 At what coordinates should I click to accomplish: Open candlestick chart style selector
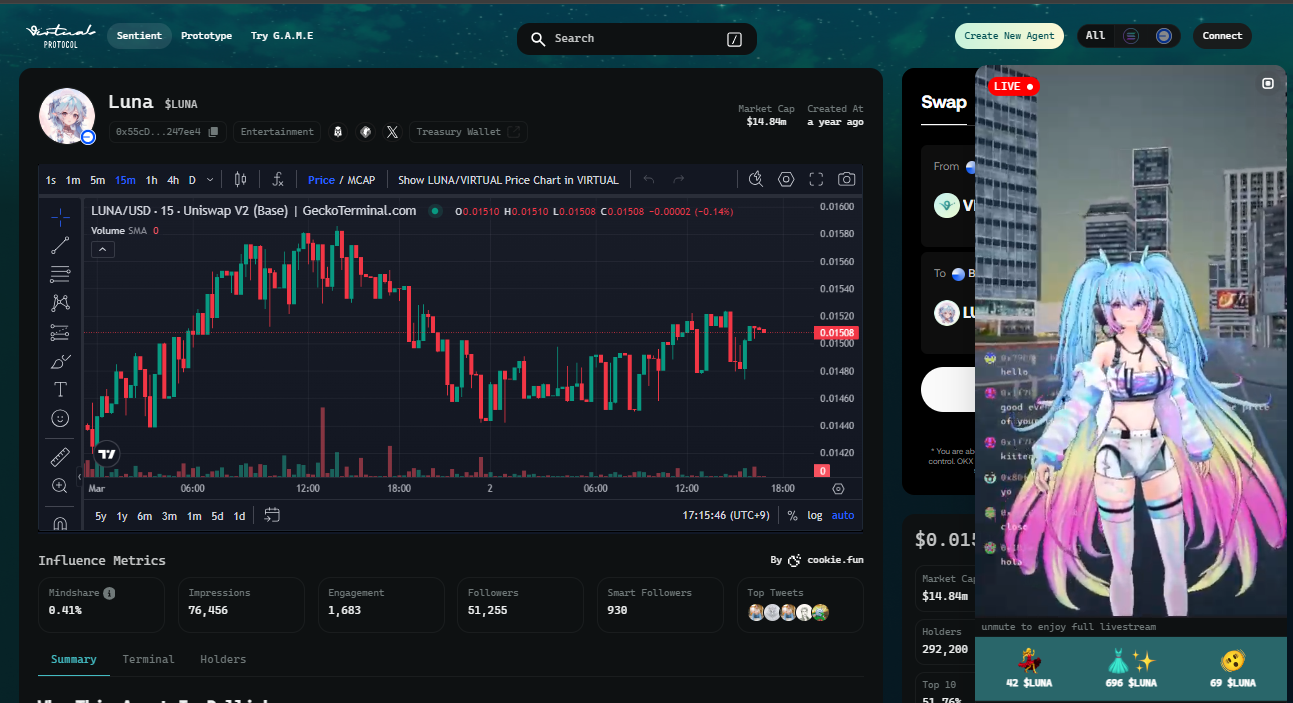pyautogui.click(x=240, y=180)
